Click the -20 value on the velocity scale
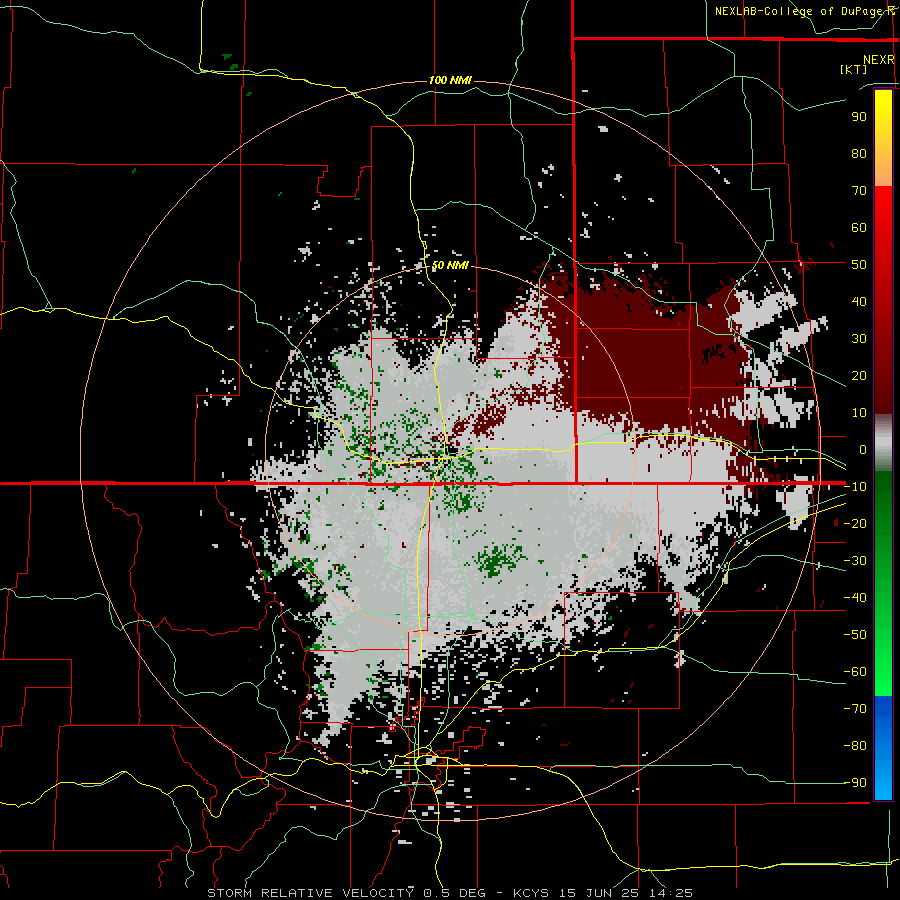This screenshot has width=900, height=900. click(x=855, y=523)
